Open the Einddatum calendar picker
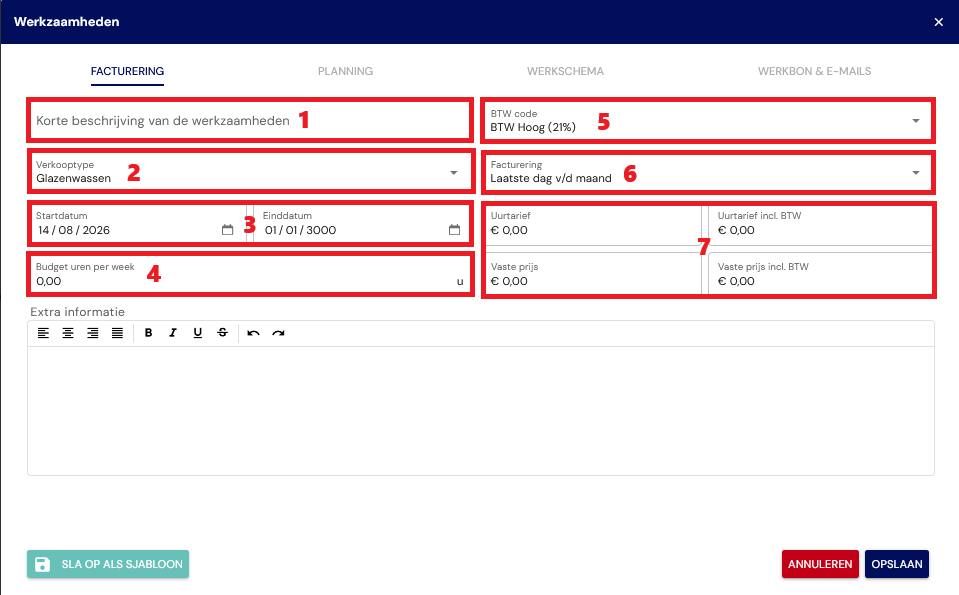This screenshot has width=959, height=595. click(454, 230)
